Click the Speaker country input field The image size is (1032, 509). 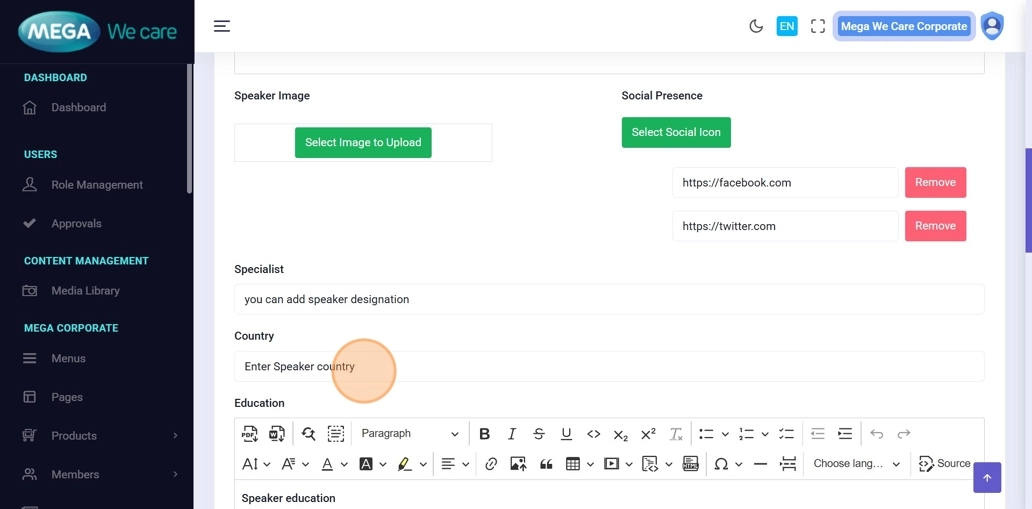tap(608, 367)
